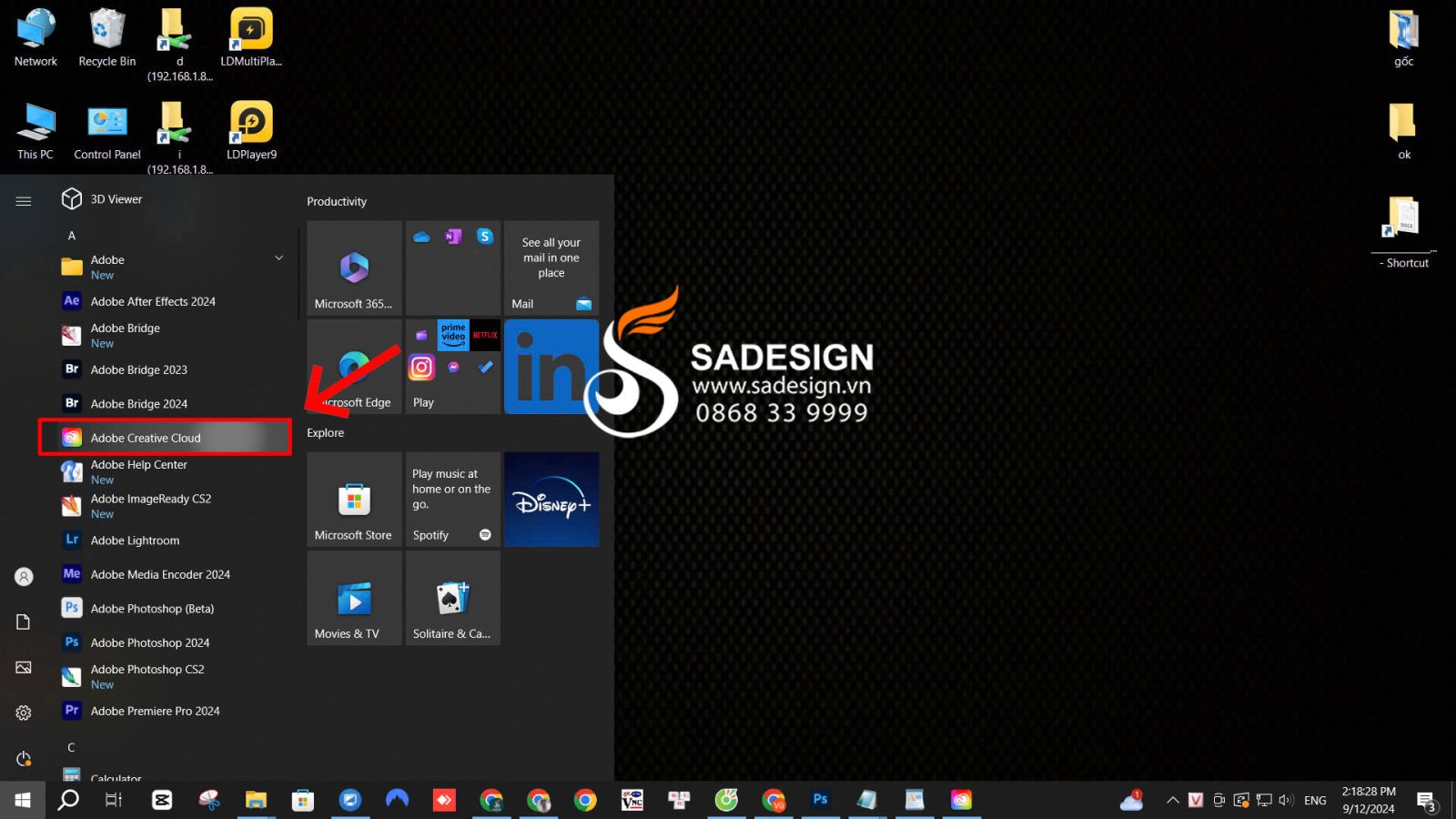1456x819 pixels.
Task: Open the Movies & TV tile
Action: pos(354,597)
